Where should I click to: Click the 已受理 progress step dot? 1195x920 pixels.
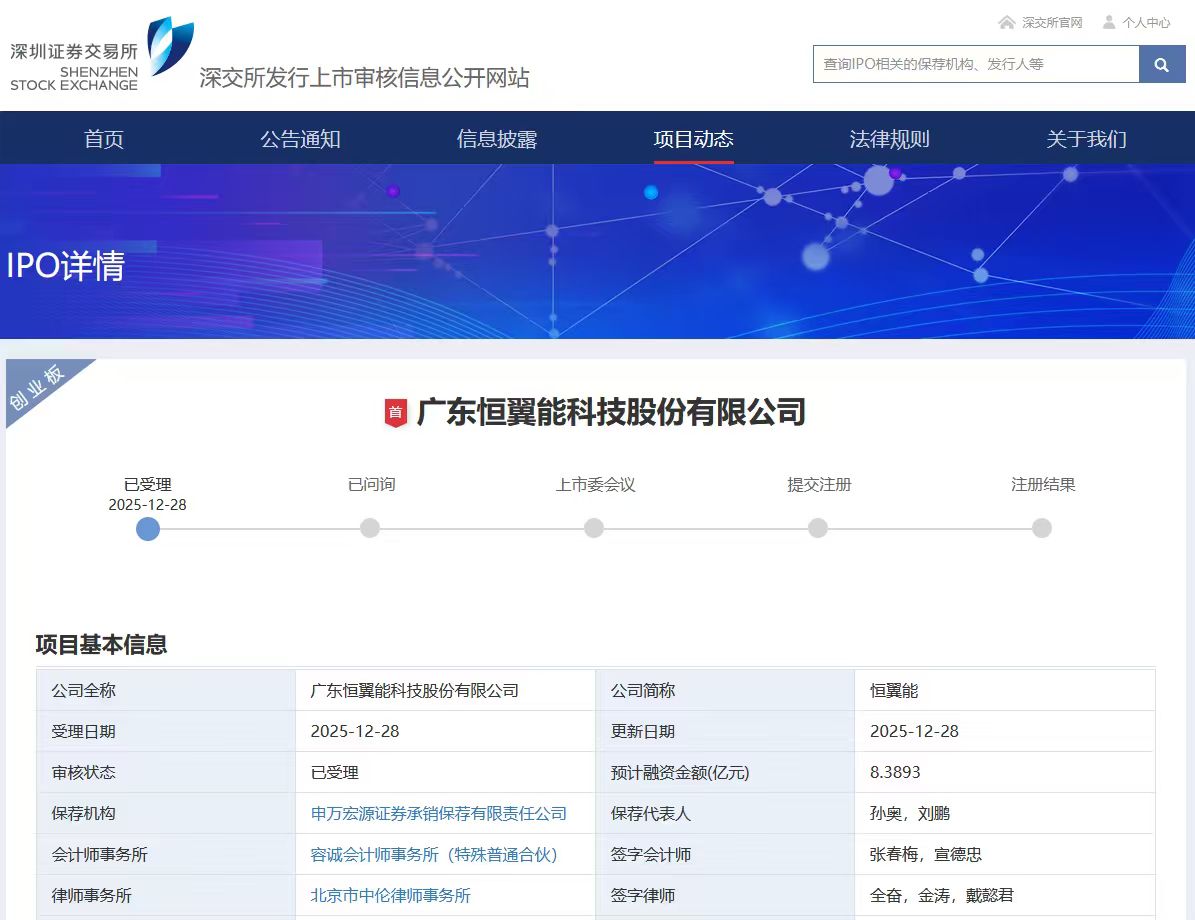(148, 528)
